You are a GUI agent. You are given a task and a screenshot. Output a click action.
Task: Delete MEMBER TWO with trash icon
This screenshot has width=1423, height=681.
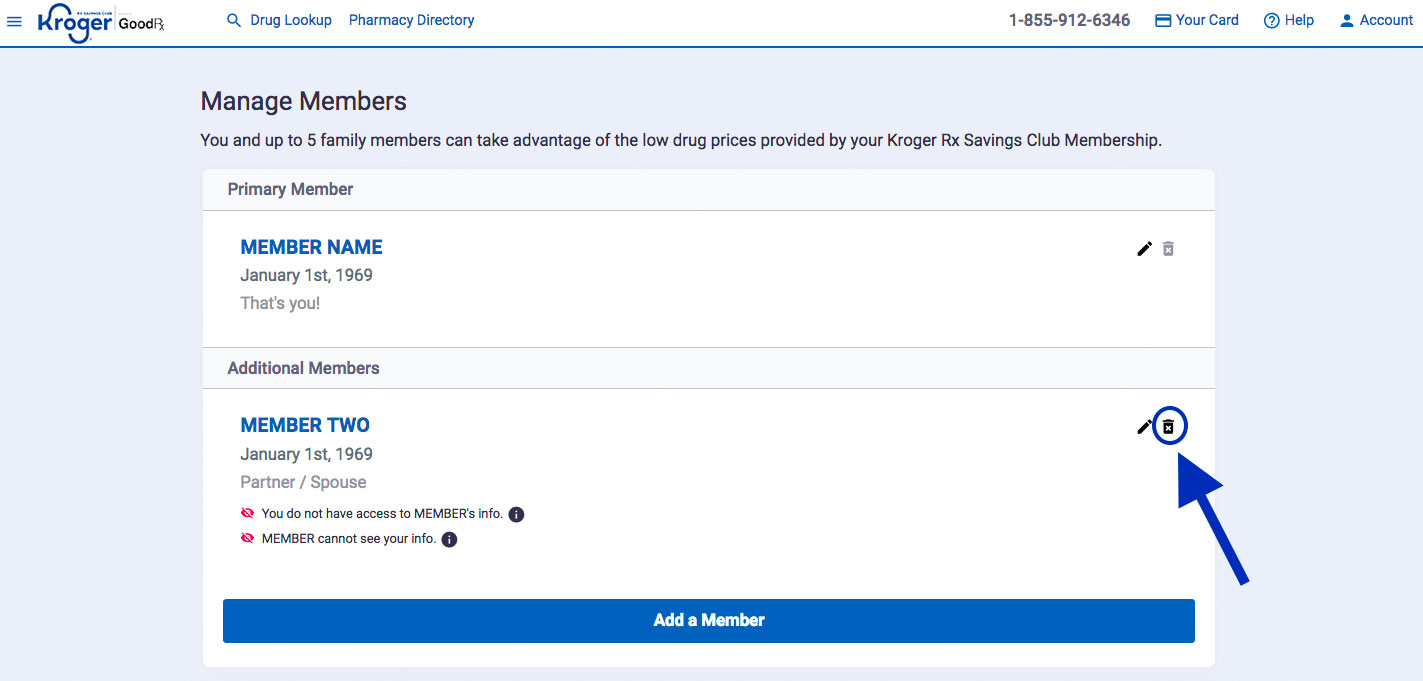click(x=1169, y=427)
